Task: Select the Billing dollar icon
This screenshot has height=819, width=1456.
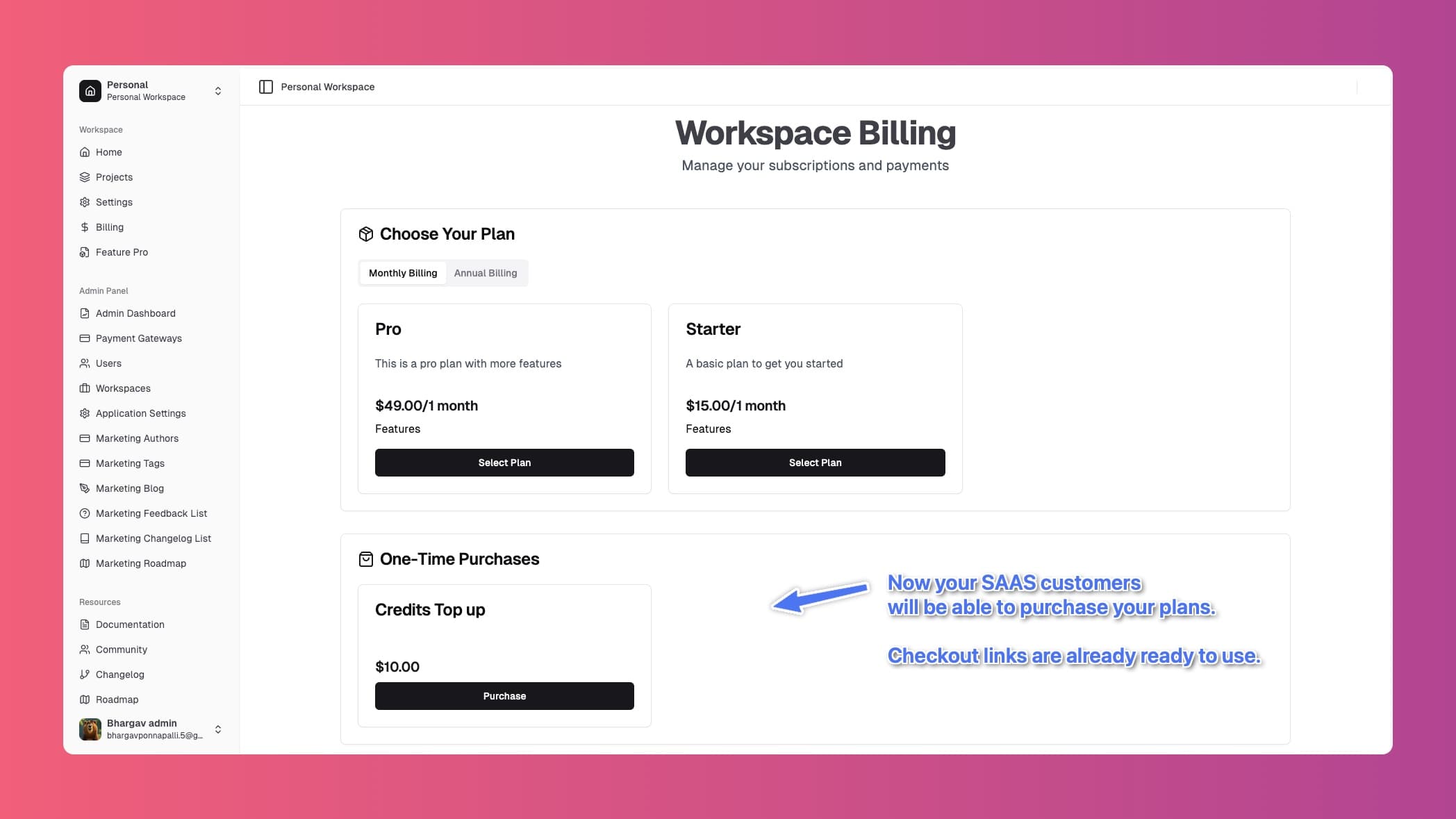Action: click(85, 227)
